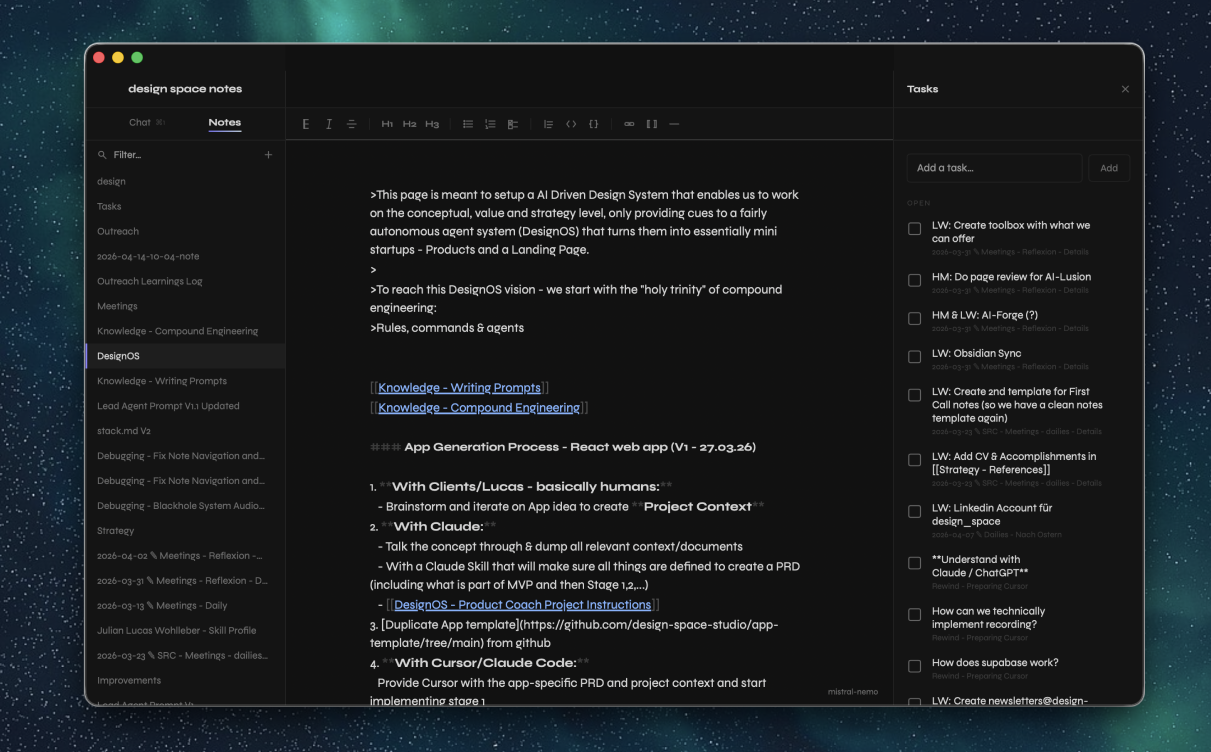The width and height of the screenshot is (1211, 752).
Task: Check 'Linkedin Account für design_space' task
Action: click(x=914, y=512)
